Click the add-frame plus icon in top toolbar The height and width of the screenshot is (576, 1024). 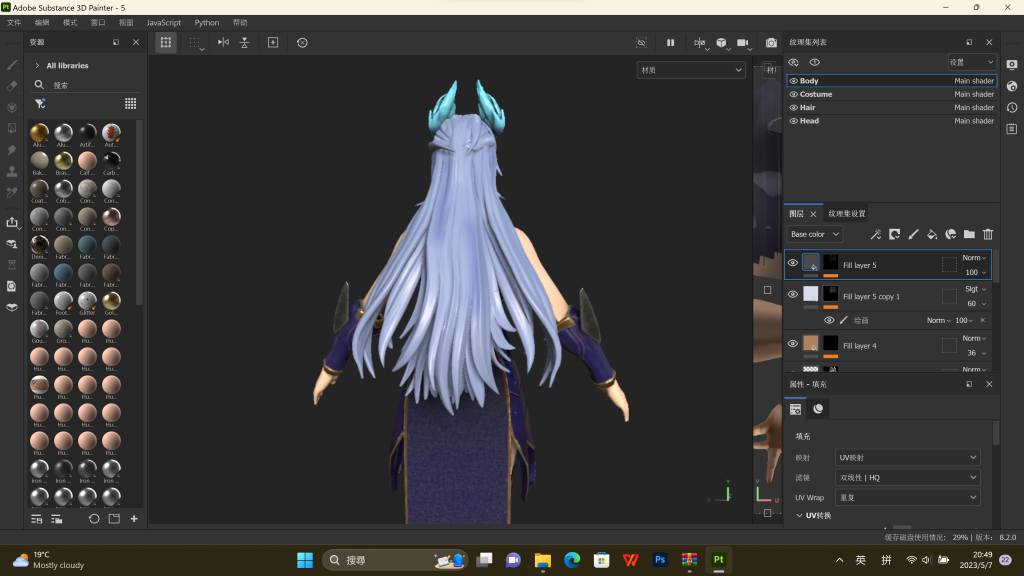[273, 42]
